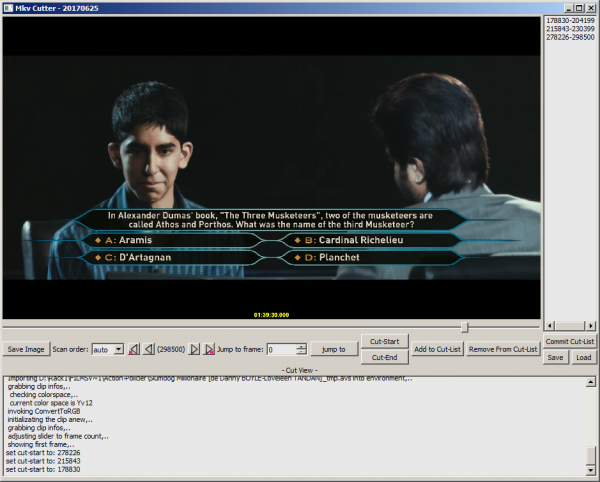Click the video preview frame

271,168
